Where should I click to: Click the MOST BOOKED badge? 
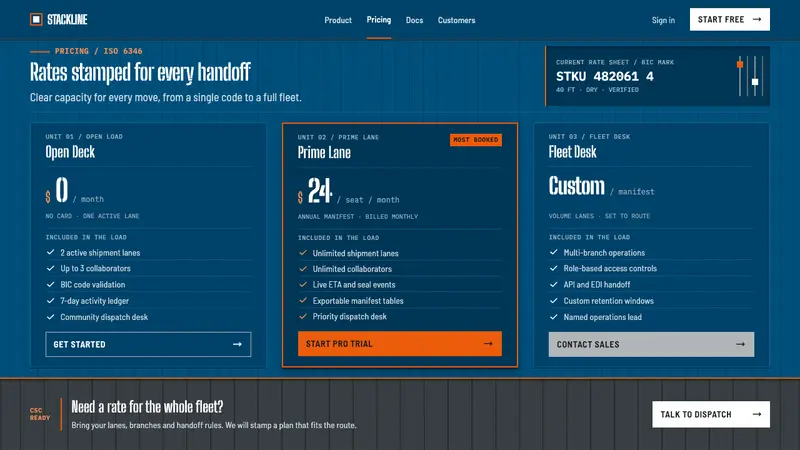click(x=476, y=140)
